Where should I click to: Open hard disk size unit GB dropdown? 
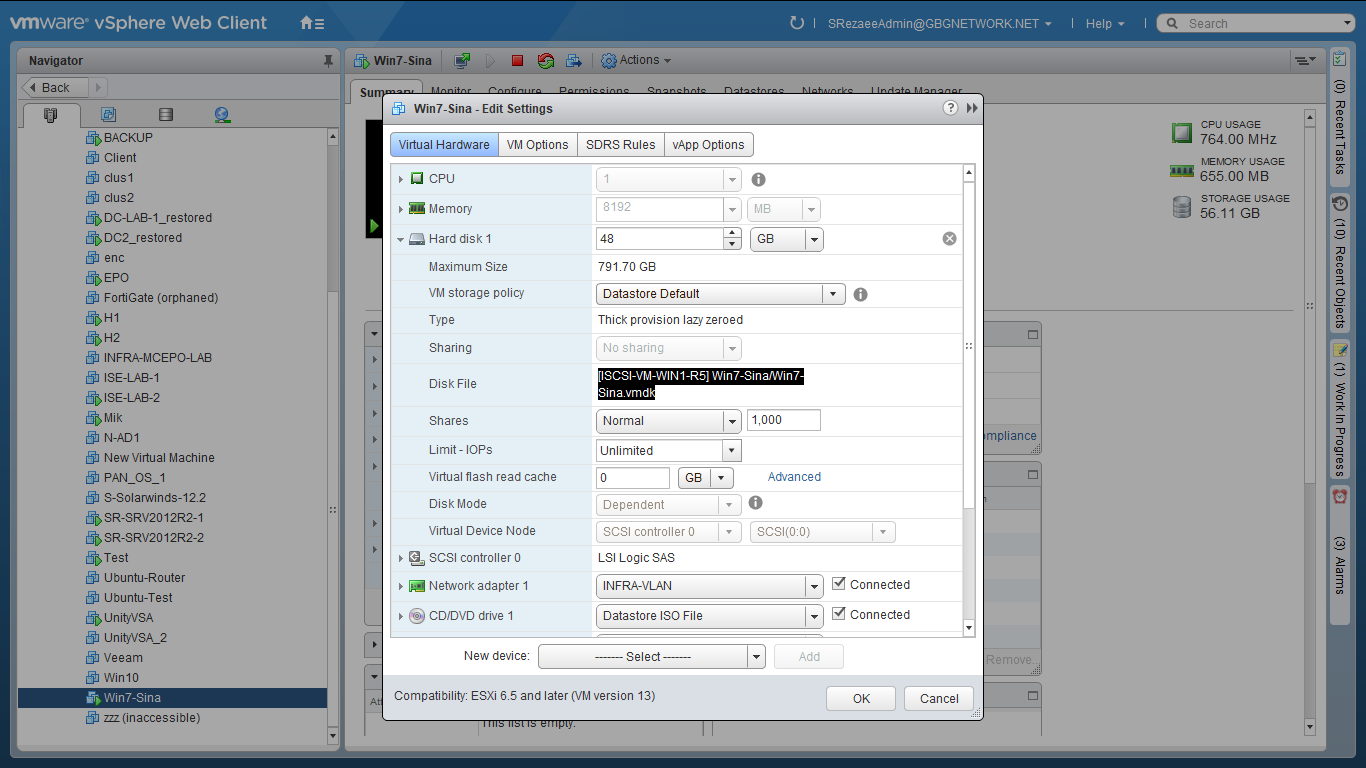pyautogui.click(x=786, y=240)
